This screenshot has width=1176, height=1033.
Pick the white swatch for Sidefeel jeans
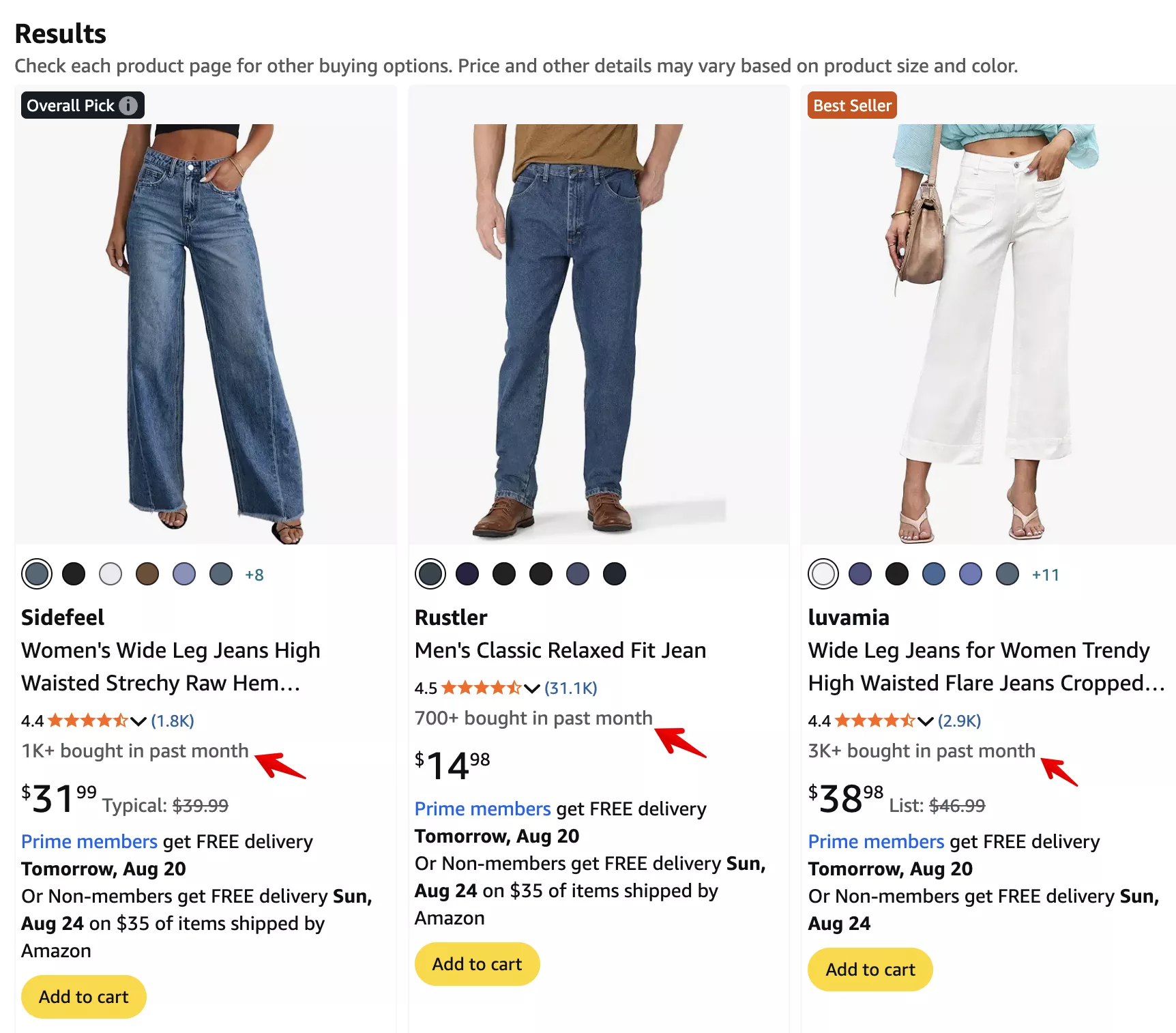pyautogui.click(x=111, y=574)
